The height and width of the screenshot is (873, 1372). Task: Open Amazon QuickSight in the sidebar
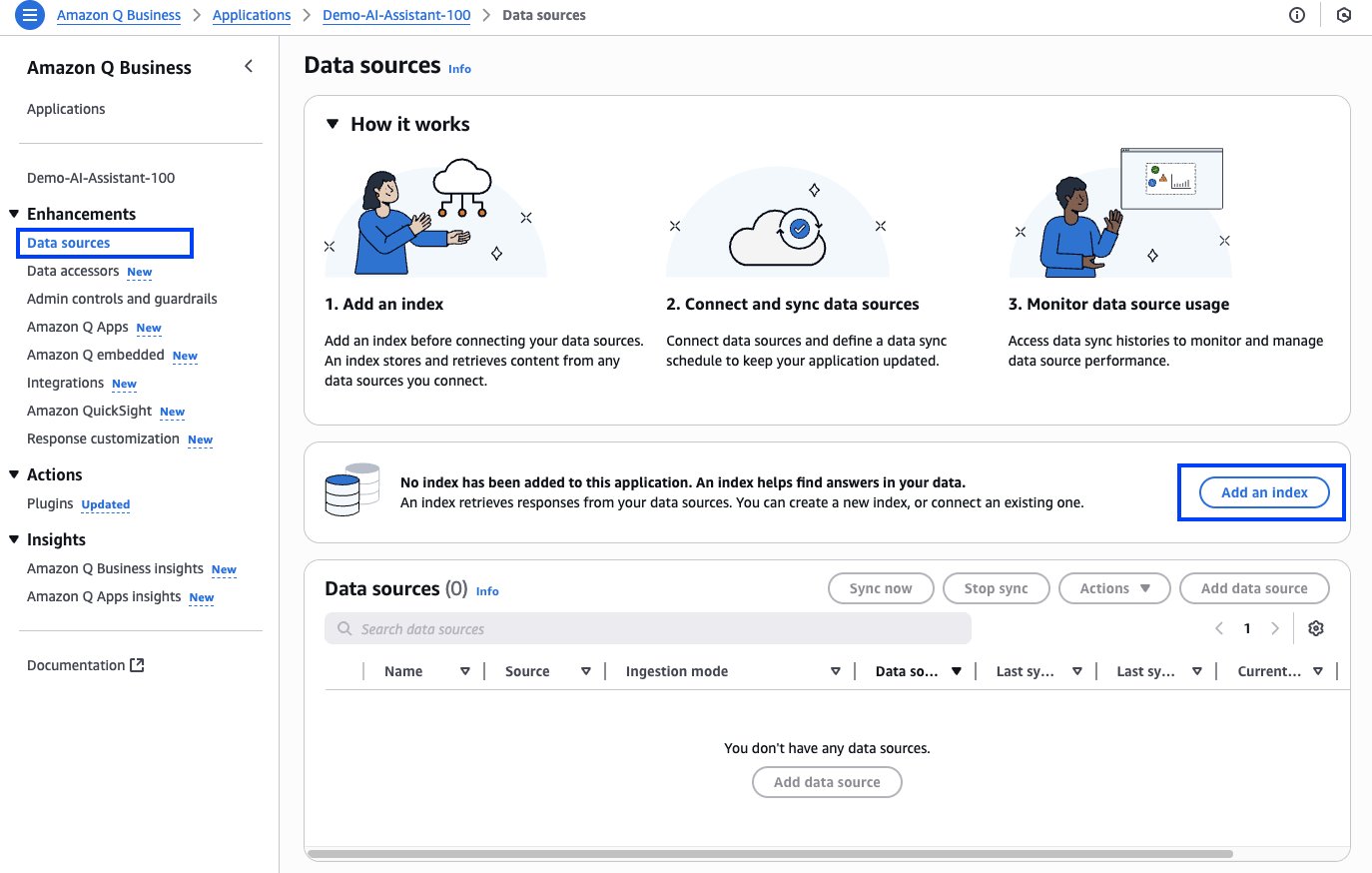[x=89, y=411]
